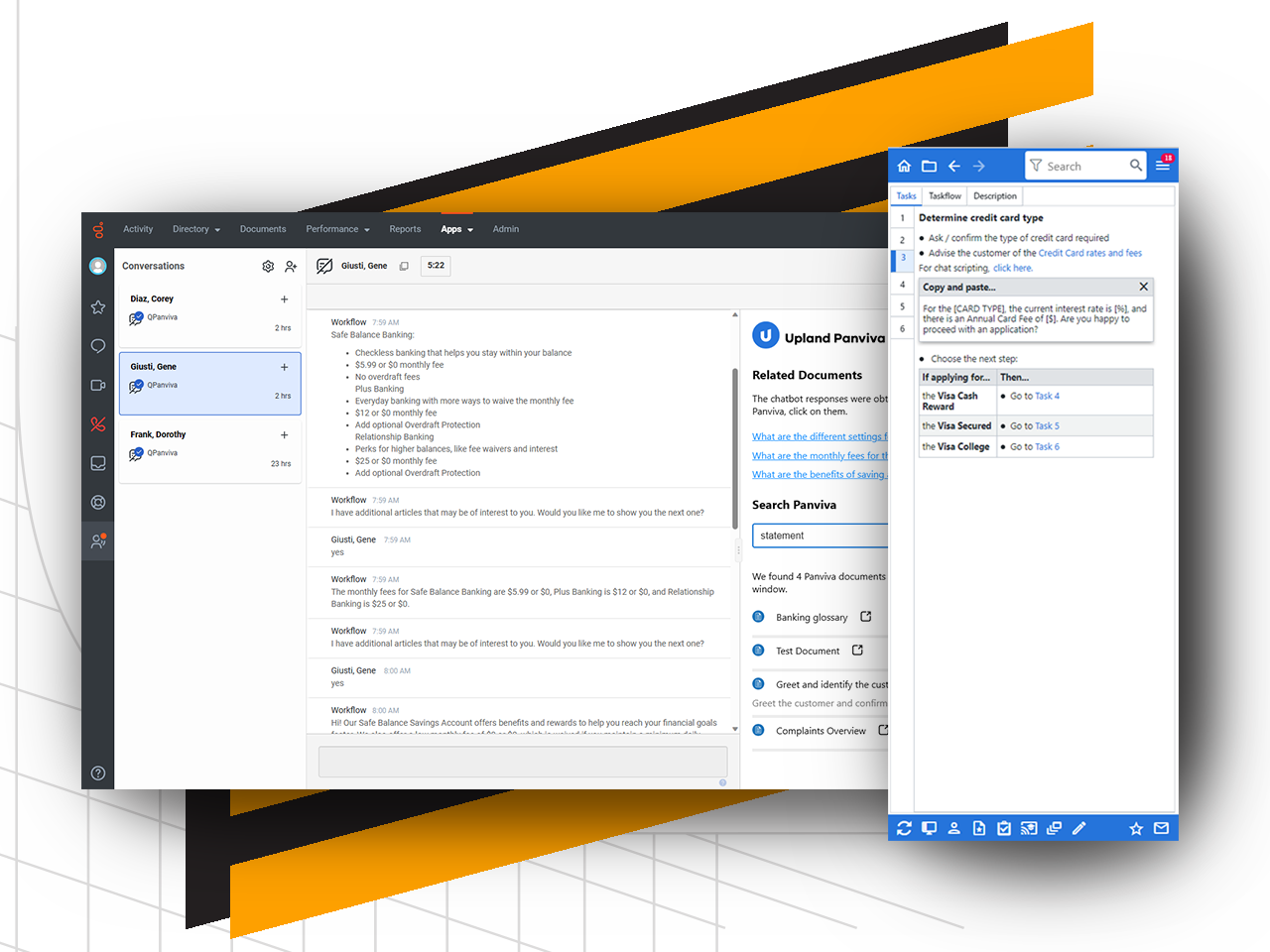
Task: Click the refresh icon in bottom toolbar
Action: tap(904, 828)
